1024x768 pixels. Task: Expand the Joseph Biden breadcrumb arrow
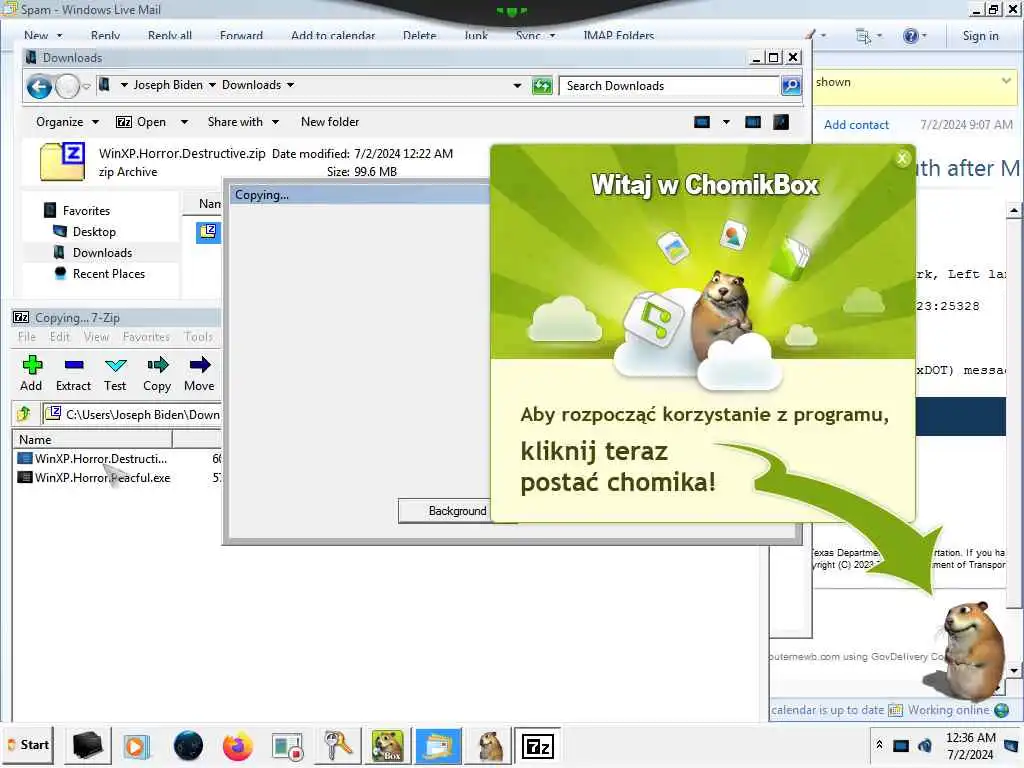(212, 86)
